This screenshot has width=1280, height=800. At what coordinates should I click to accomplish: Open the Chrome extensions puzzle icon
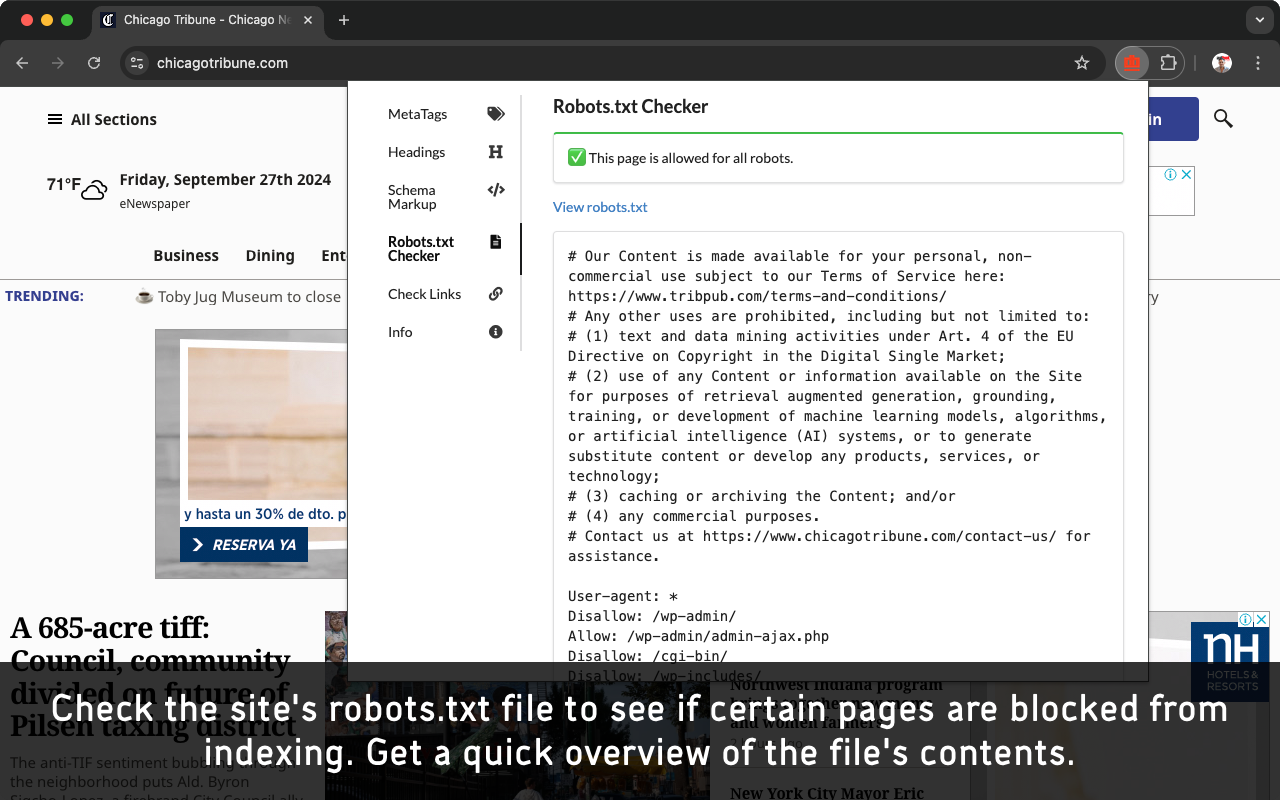(1169, 62)
